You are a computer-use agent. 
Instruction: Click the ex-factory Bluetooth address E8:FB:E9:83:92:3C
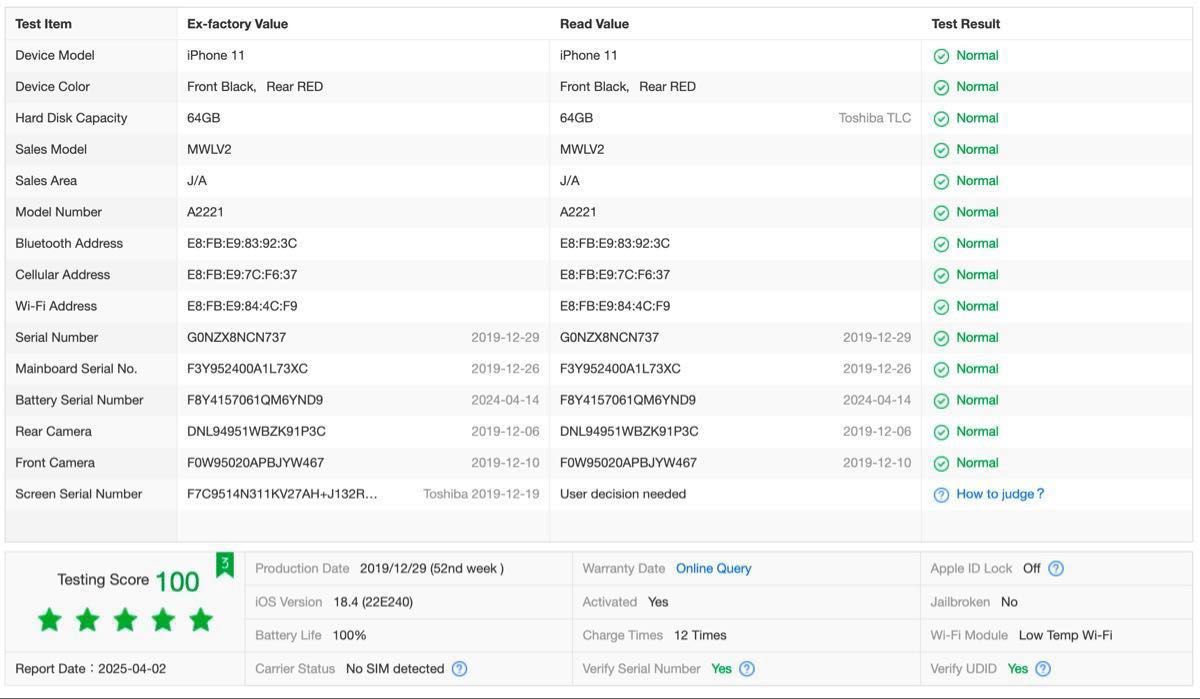point(242,244)
